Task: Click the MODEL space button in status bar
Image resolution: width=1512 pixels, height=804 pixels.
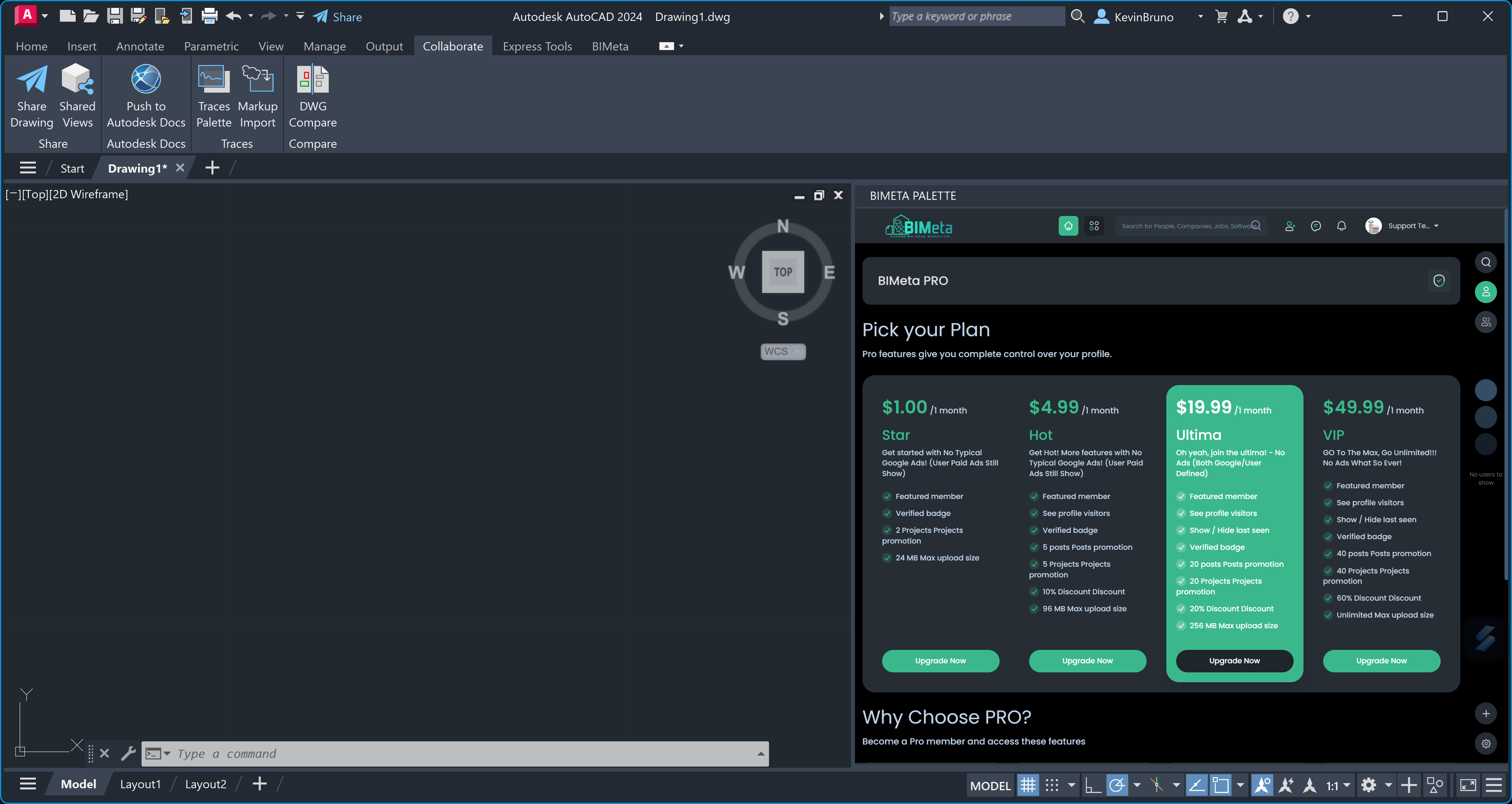Action: [990, 785]
